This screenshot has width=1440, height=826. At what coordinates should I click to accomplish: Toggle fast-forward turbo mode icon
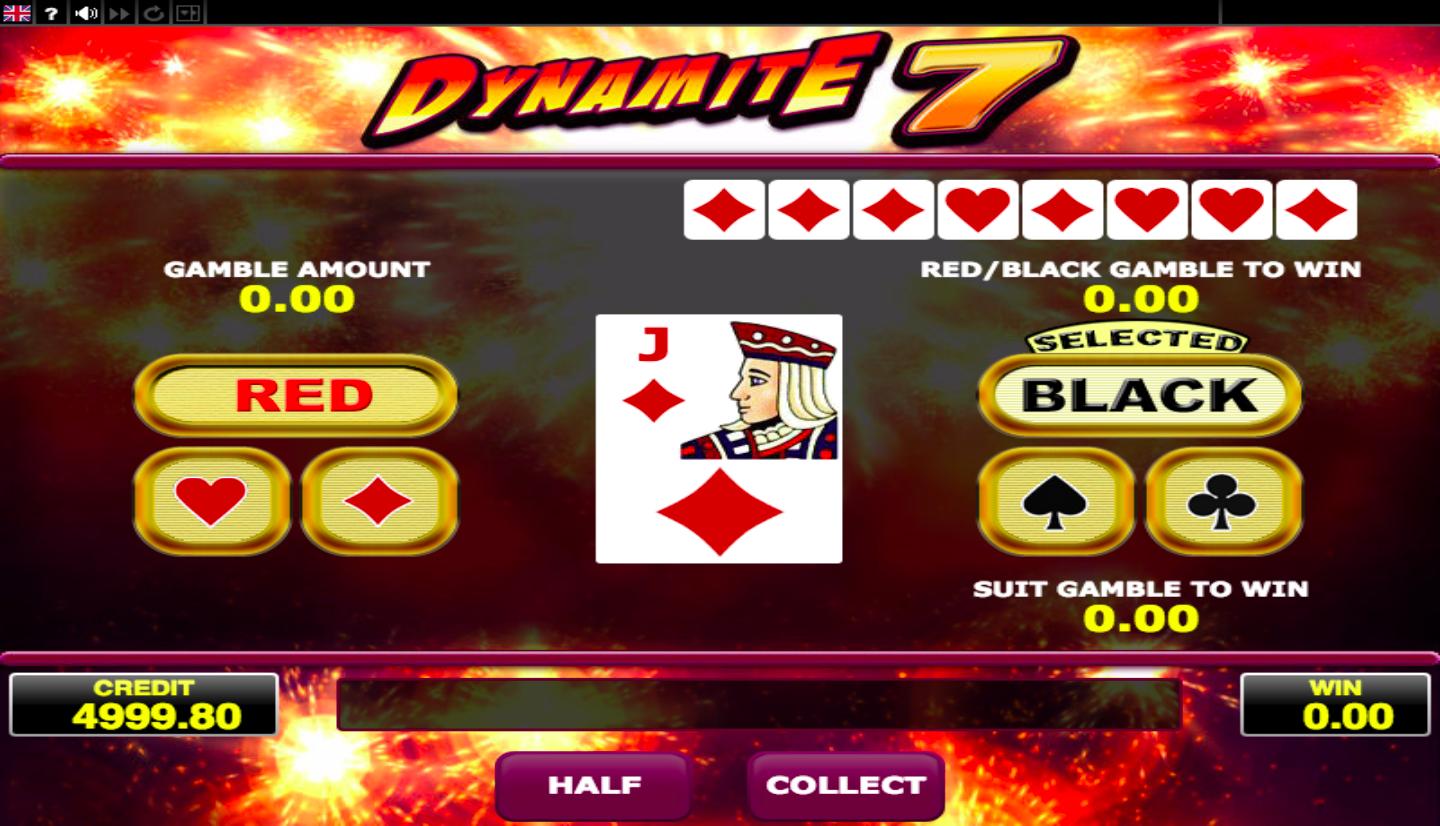pyautogui.click(x=120, y=13)
